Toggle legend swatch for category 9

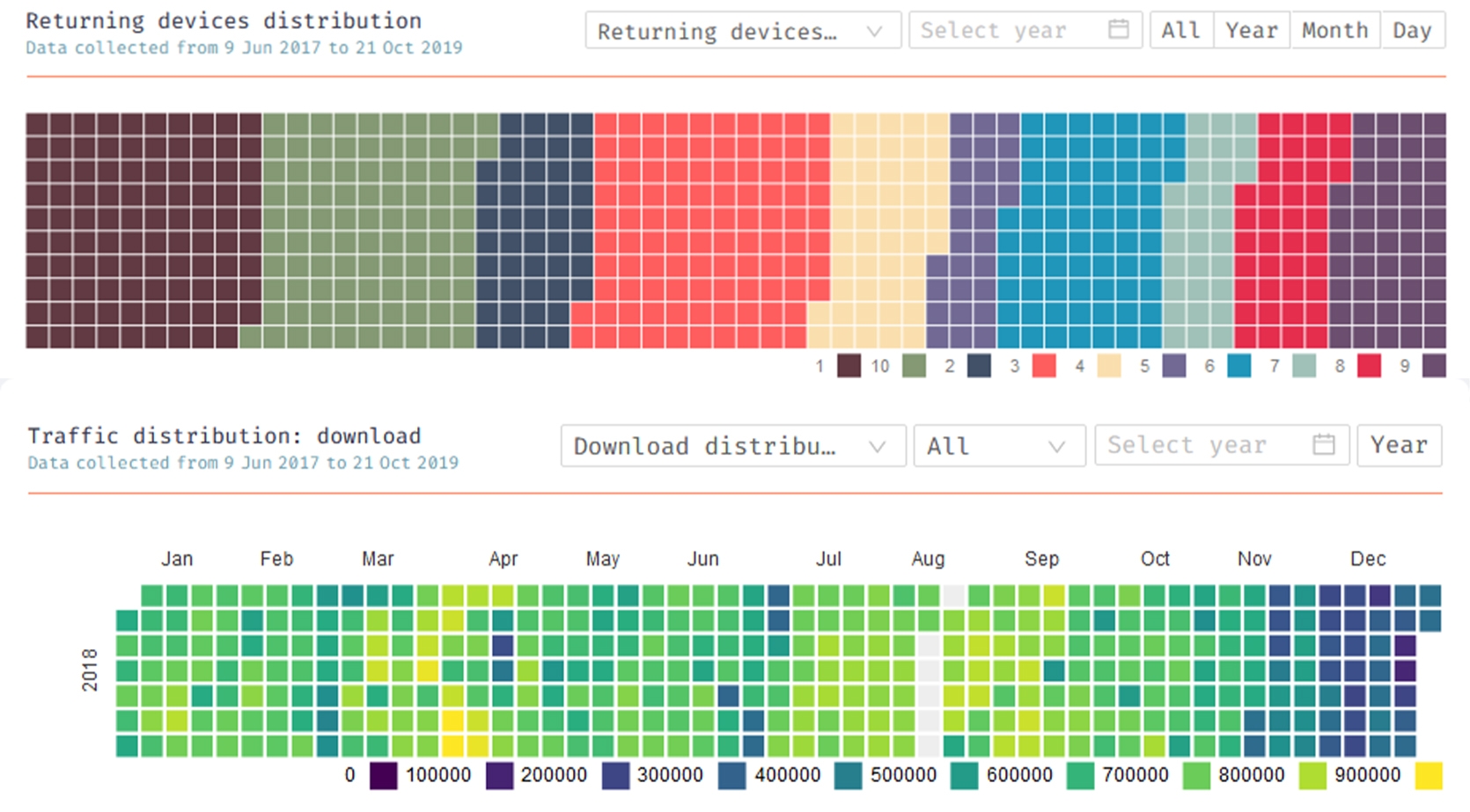tap(1435, 366)
